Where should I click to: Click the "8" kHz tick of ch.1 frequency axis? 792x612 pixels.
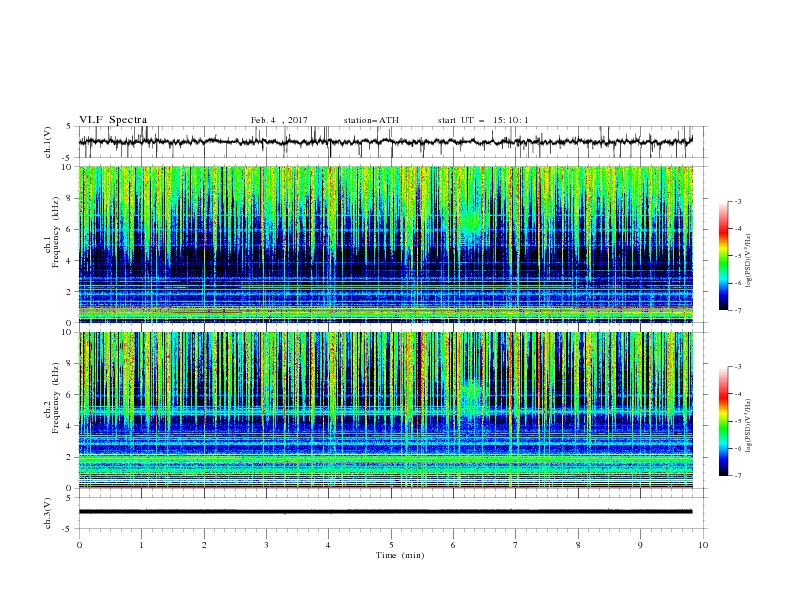click(69, 198)
